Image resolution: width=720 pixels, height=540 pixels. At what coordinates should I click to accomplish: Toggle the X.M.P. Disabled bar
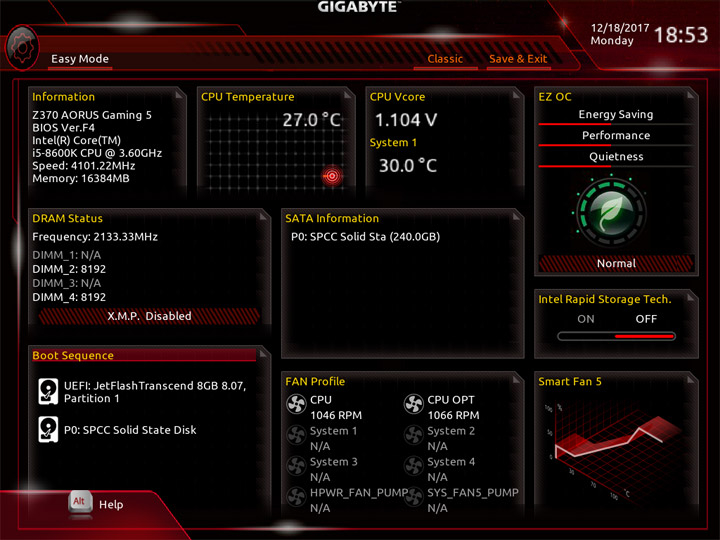point(149,316)
